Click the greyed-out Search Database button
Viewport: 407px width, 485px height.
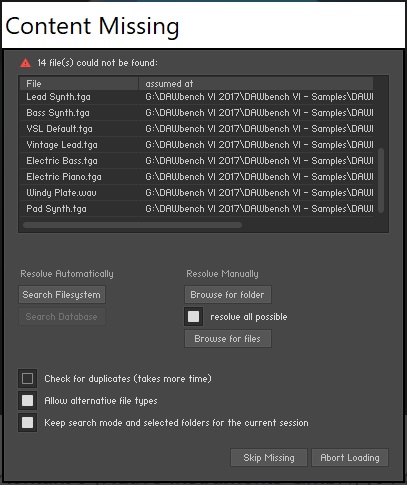click(x=62, y=317)
